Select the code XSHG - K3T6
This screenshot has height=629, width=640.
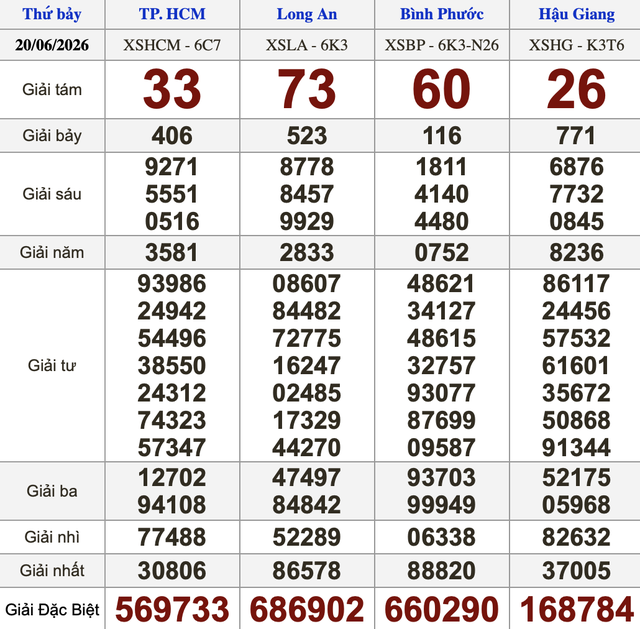576,45
